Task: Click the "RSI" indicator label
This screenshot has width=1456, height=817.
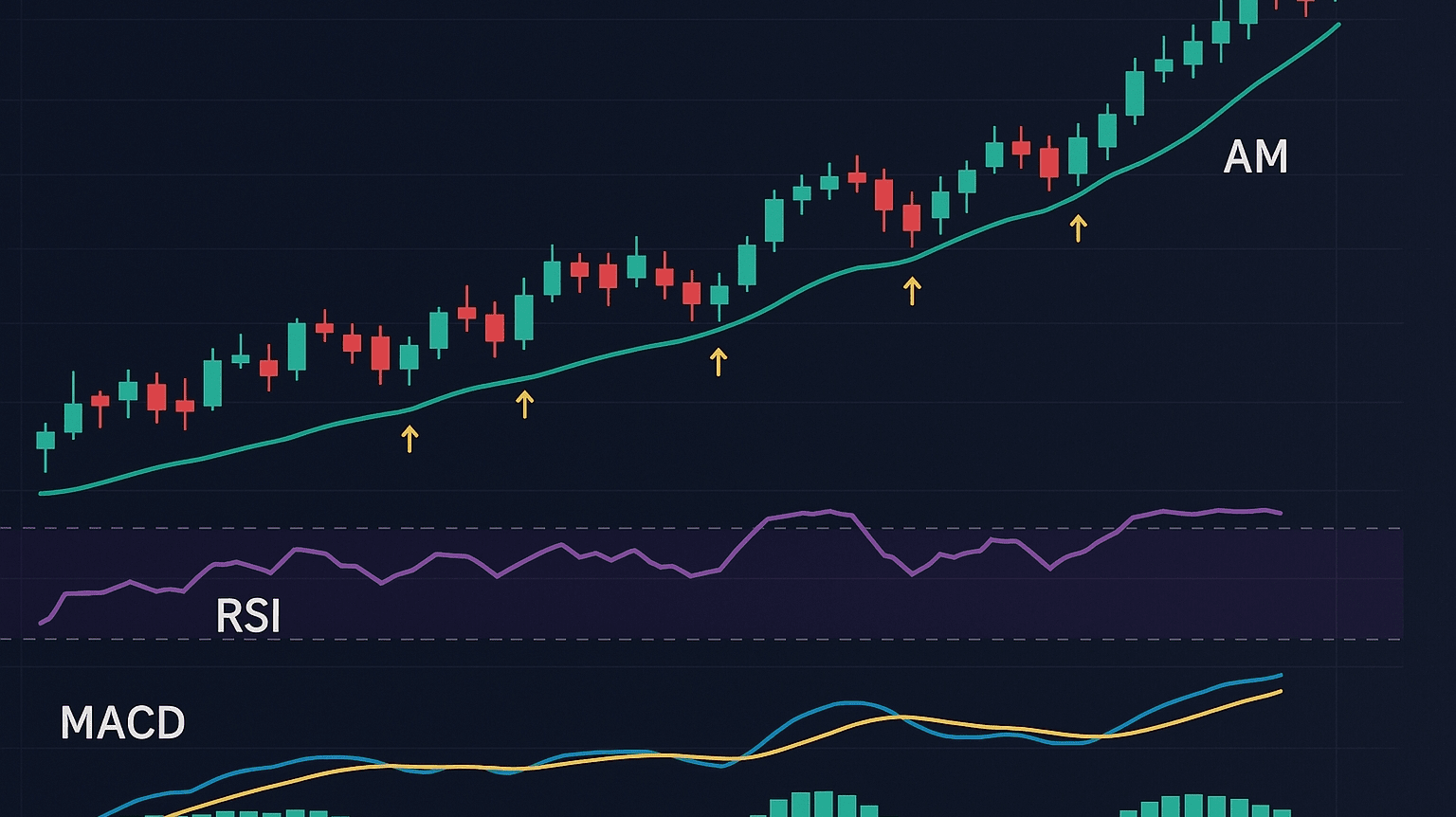Action: pyautogui.click(x=248, y=617)
